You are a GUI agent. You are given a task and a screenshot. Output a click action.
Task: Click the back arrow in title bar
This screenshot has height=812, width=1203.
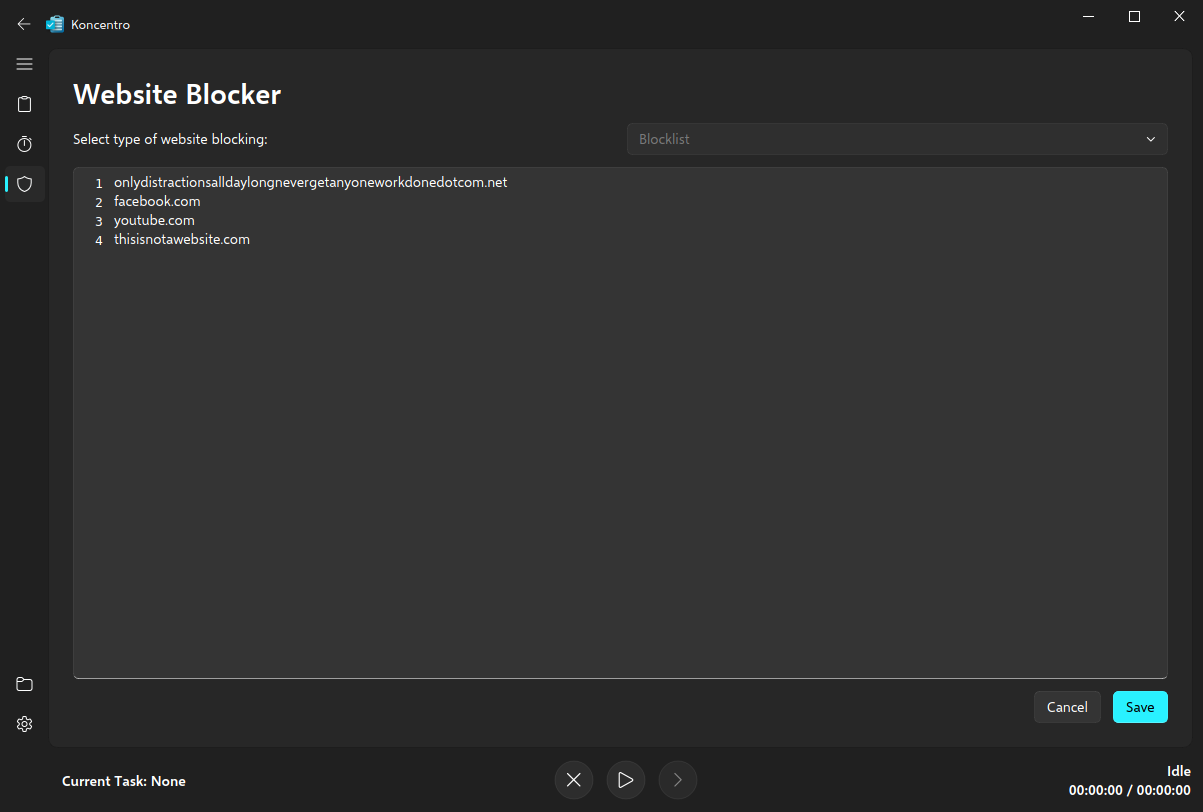(x=23, y=23)
